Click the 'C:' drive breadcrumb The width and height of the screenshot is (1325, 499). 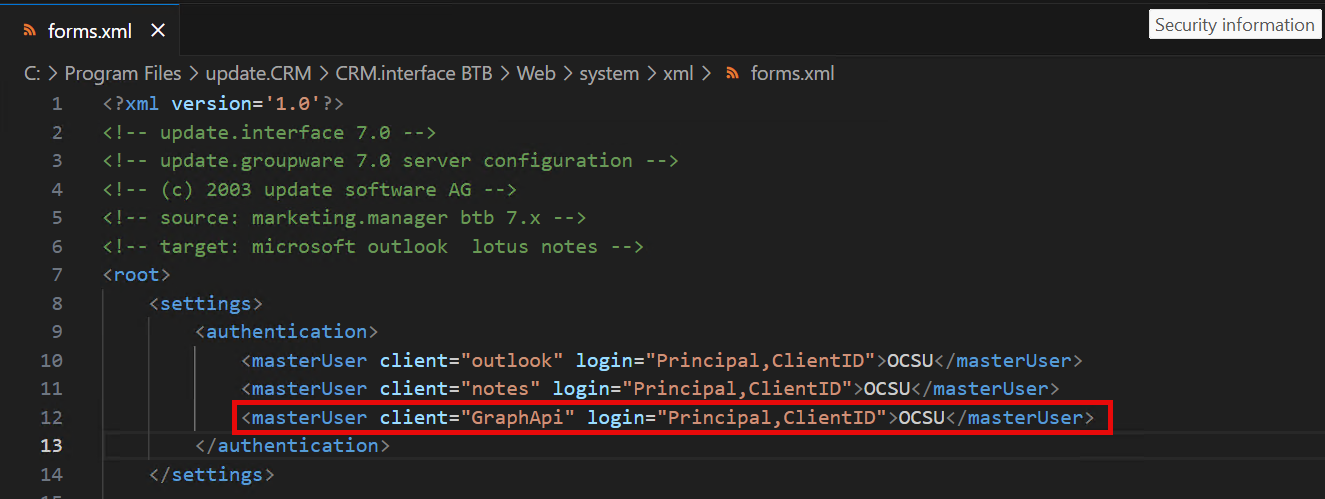pyautogui.click(x=33, y=74)
